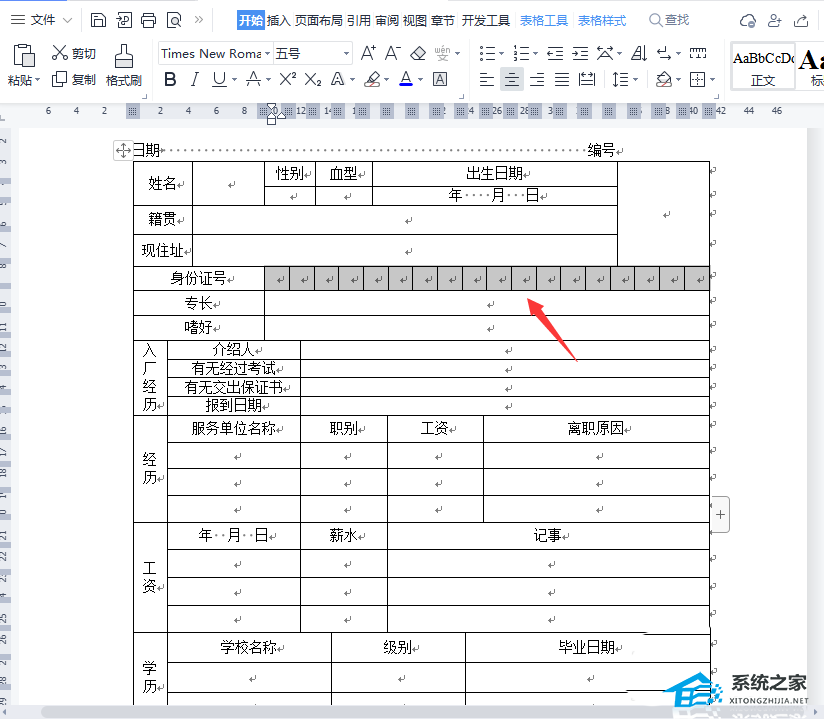Toggle subscript formatting

313,79
